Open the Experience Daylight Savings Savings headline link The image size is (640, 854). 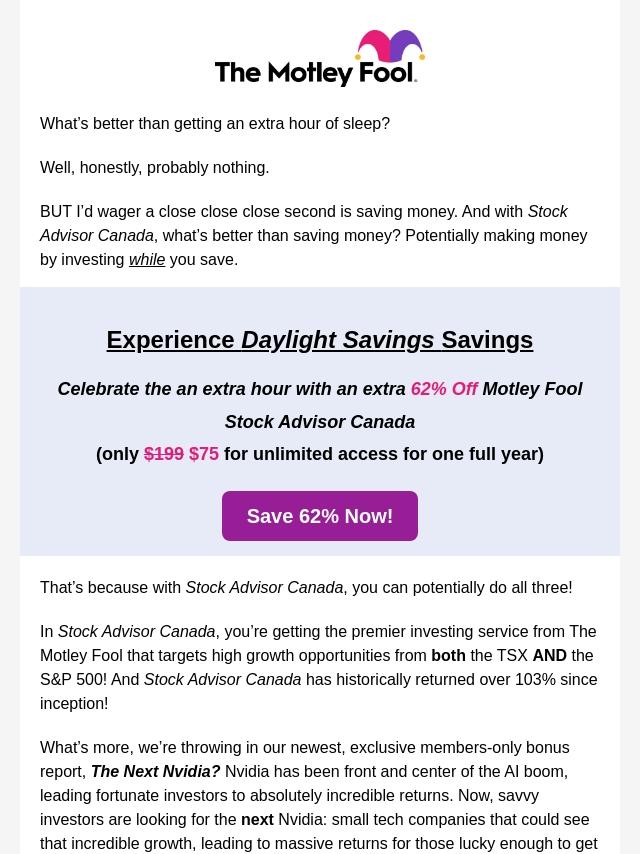tap(319, 340)
